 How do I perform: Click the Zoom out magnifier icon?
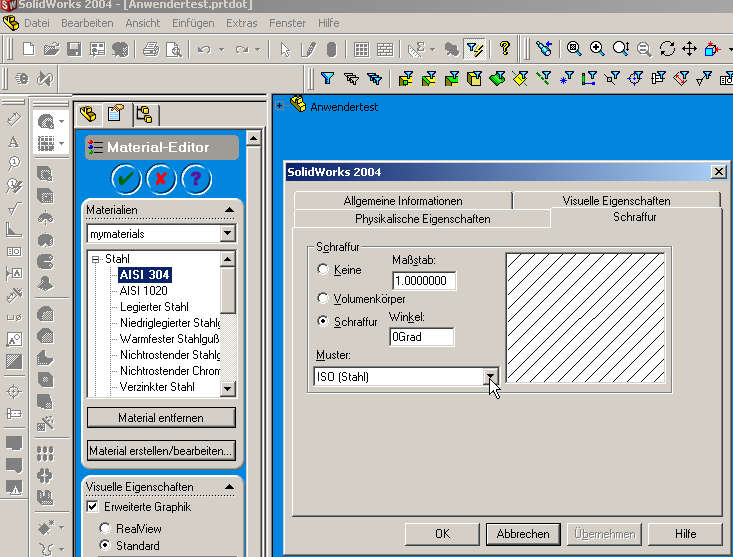point(644,49)
